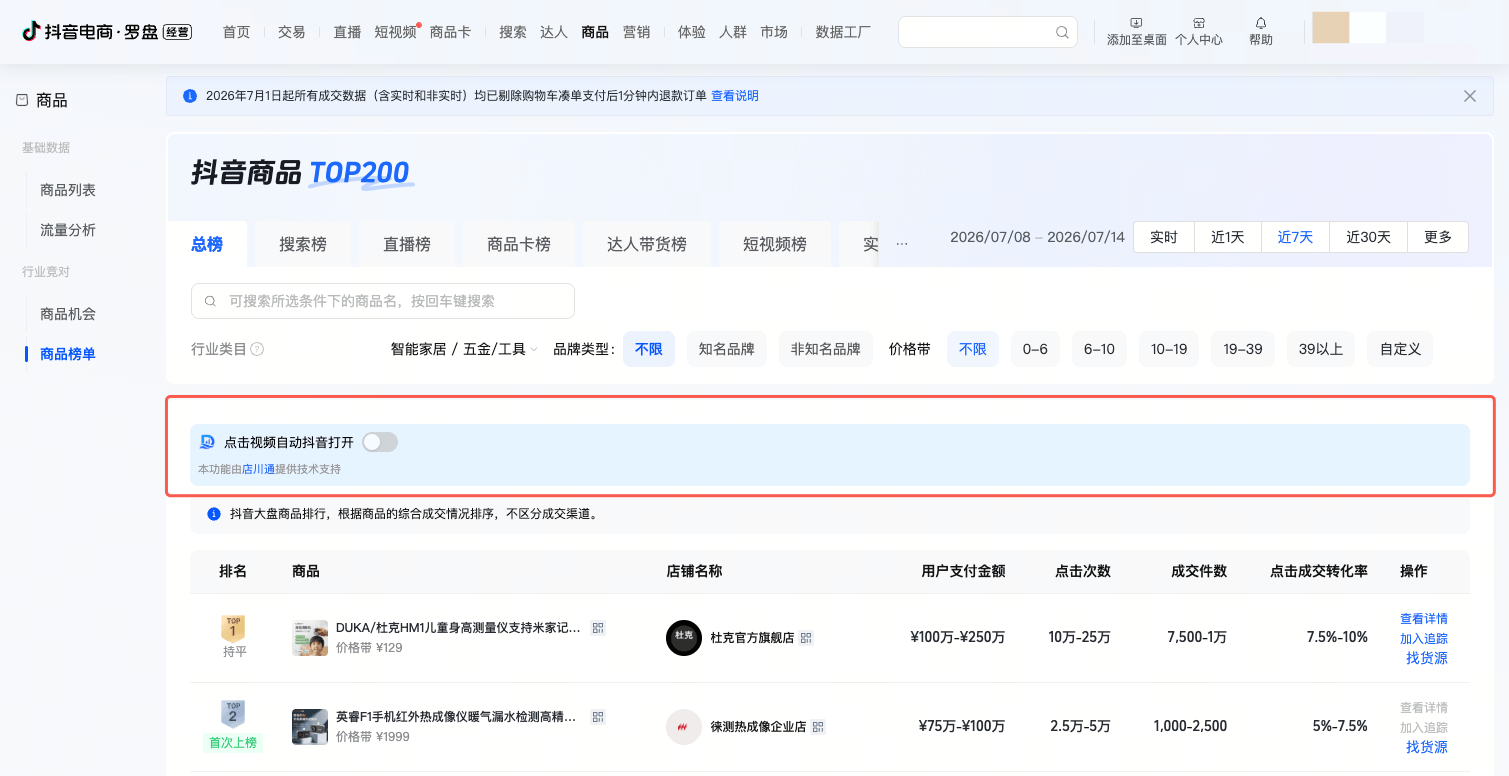The width and height of the screenshot is (1509, 776).
Task: Switch to the 搜索榜 tab
Action: tap(303, 244)
